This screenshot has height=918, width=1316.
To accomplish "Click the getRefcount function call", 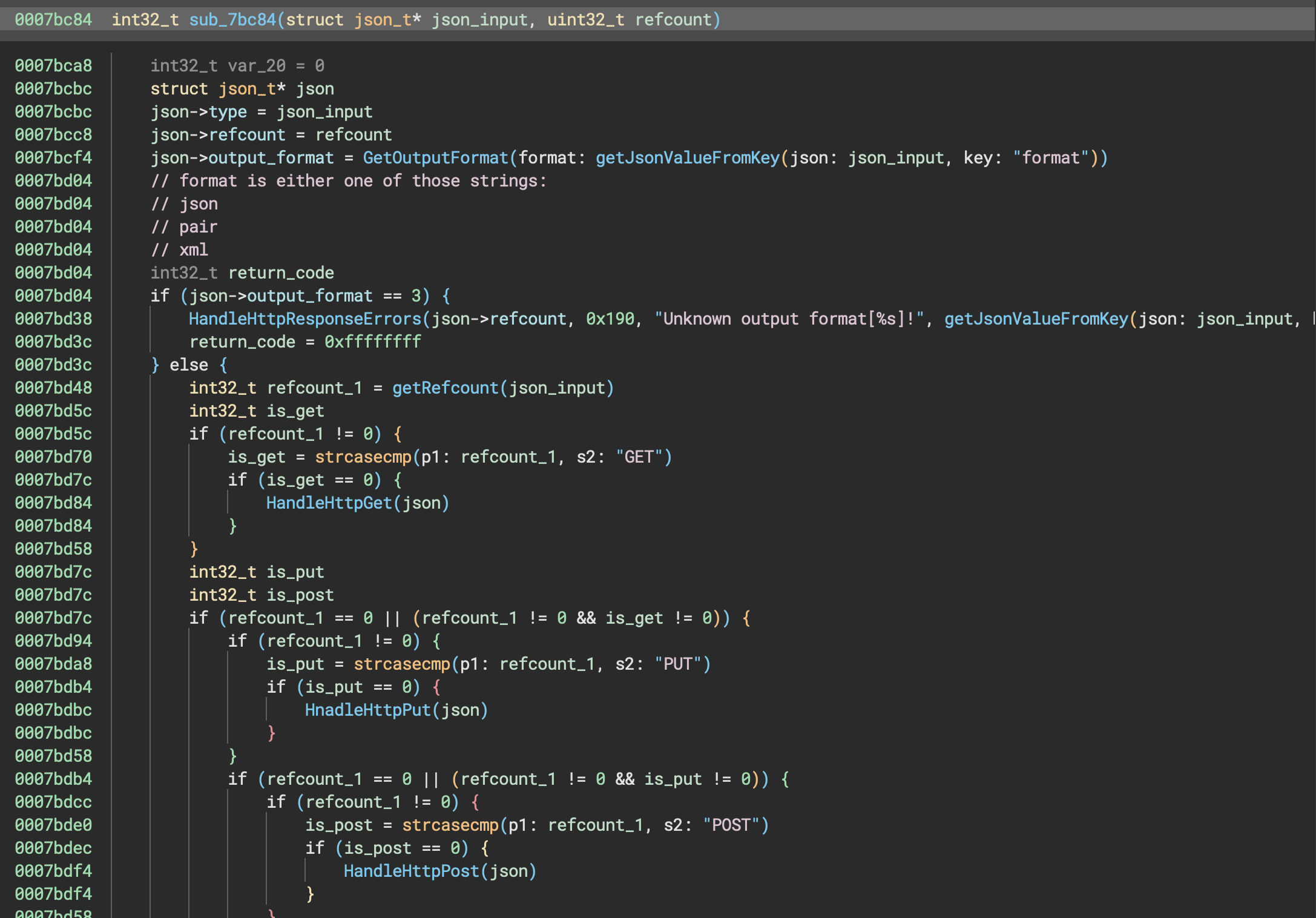I will 445,388.
